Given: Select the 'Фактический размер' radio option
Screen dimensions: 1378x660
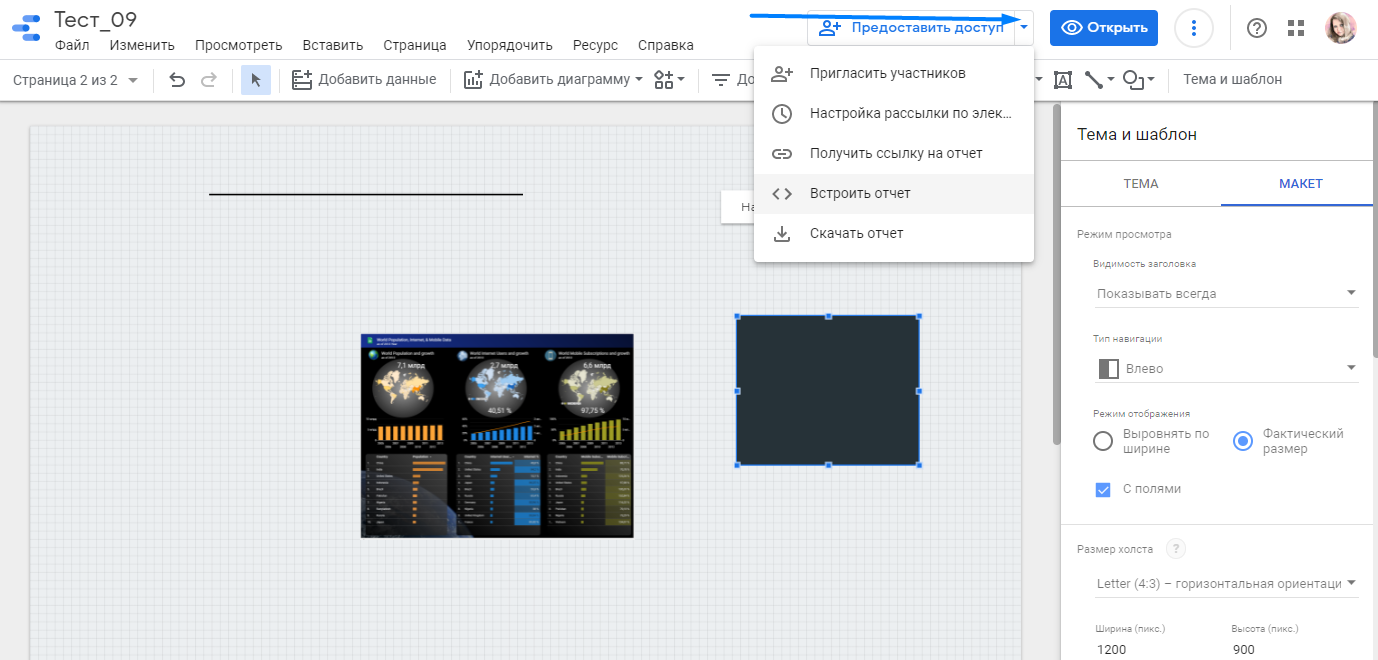Looking at the screenshot, I should 1243,441.
